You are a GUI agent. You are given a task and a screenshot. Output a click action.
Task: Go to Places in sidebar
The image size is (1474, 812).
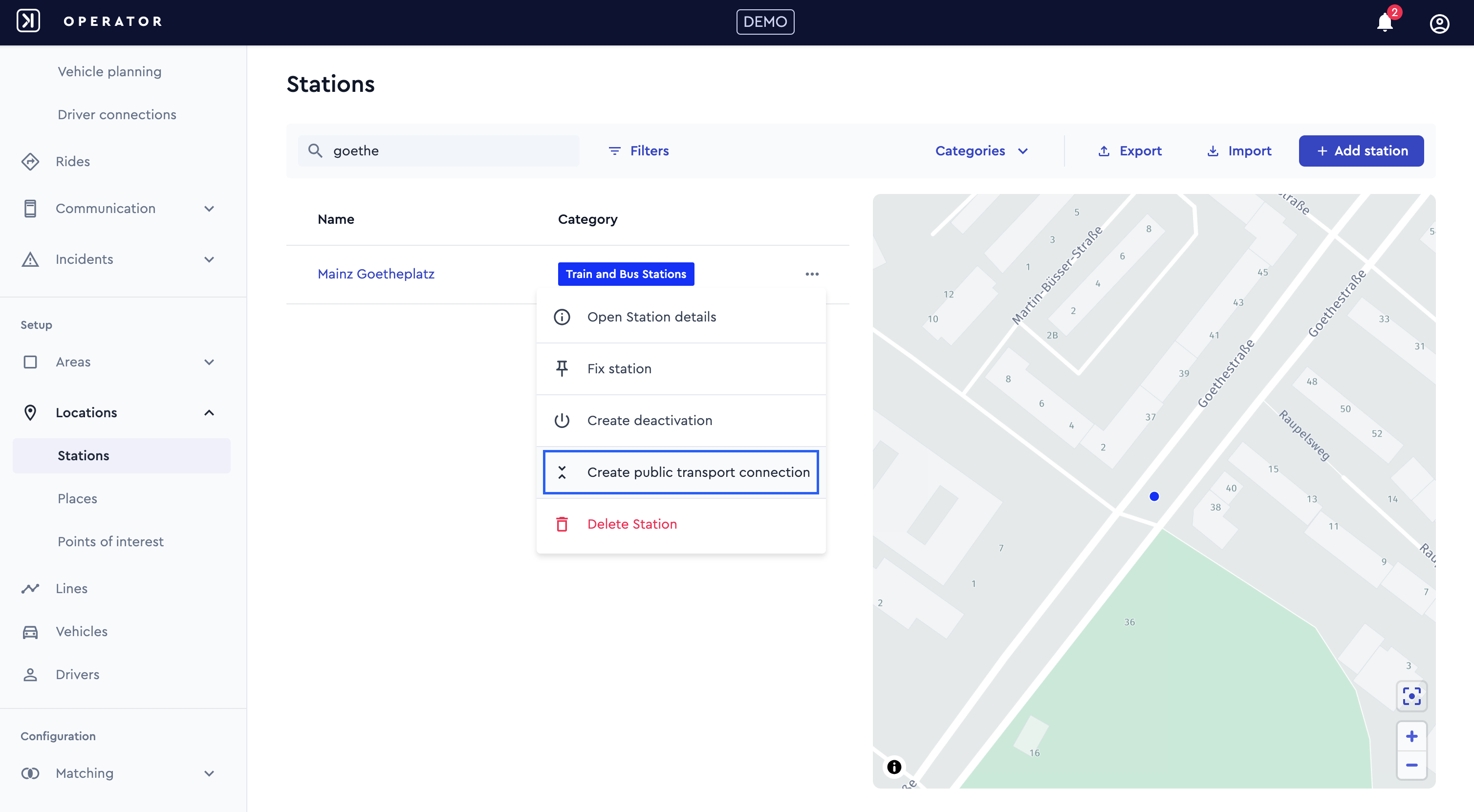pos(77,499)
